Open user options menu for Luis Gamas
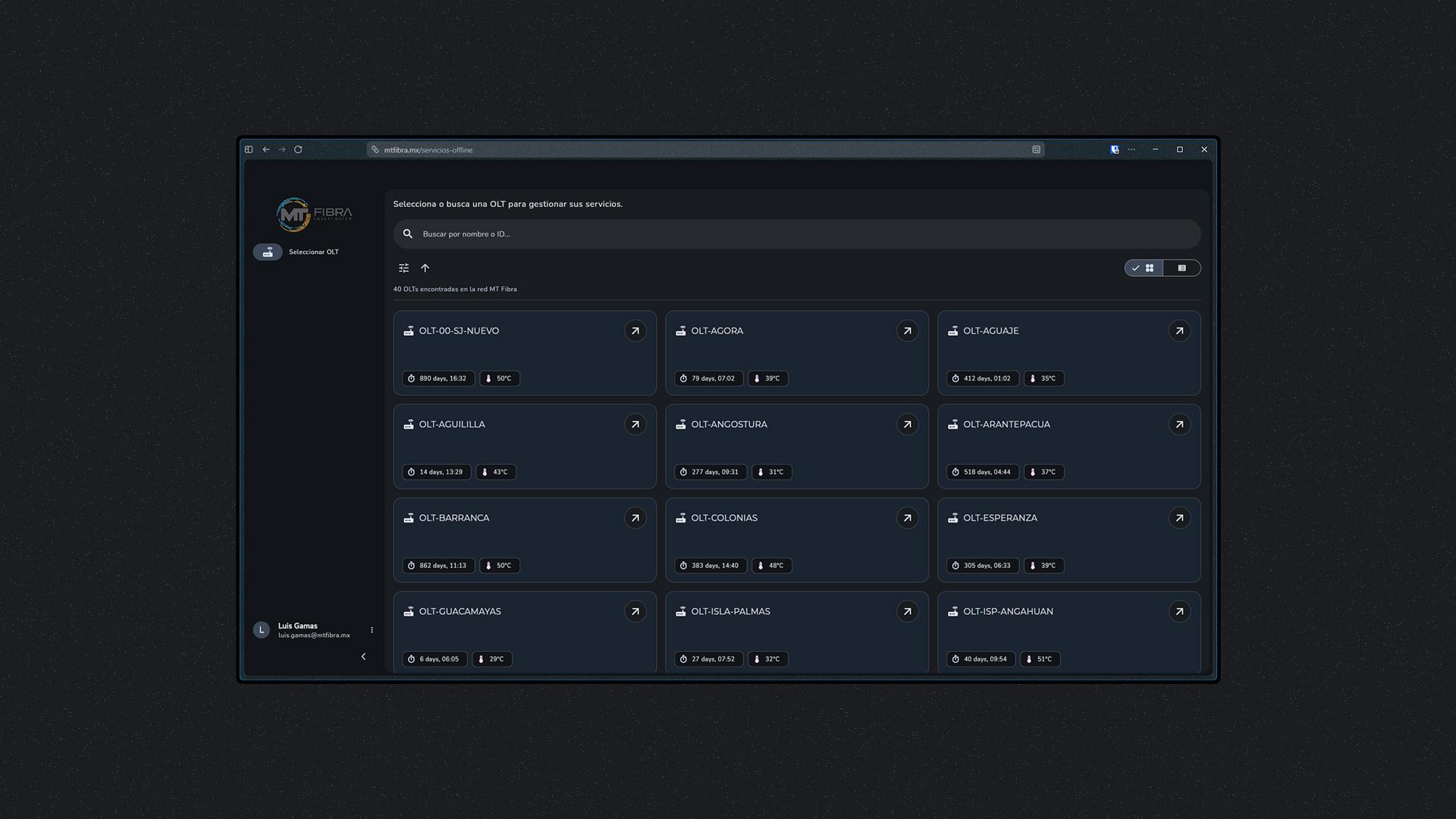 [372, 630]
